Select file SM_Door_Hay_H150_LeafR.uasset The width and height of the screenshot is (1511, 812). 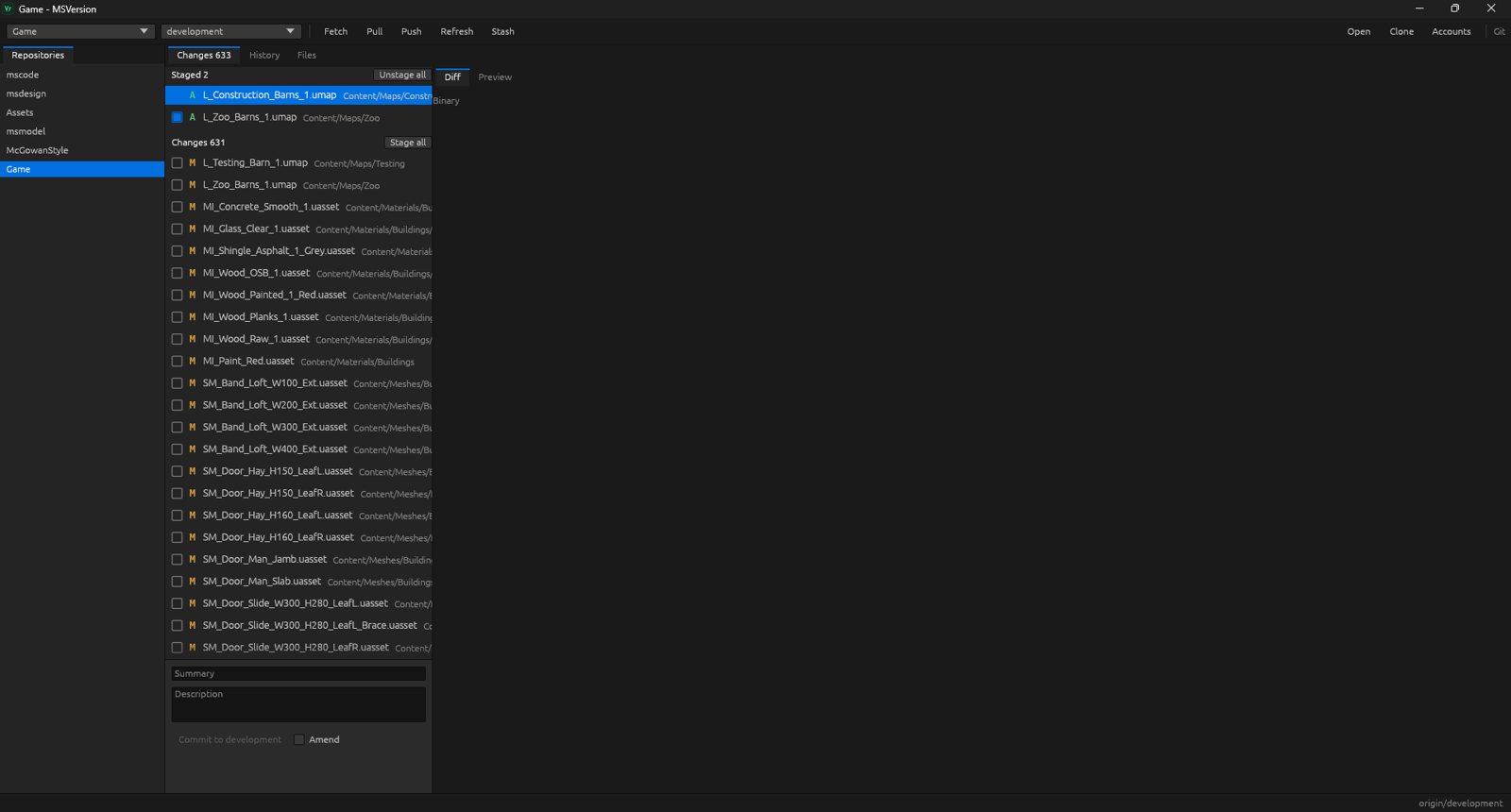coord(298,493)
